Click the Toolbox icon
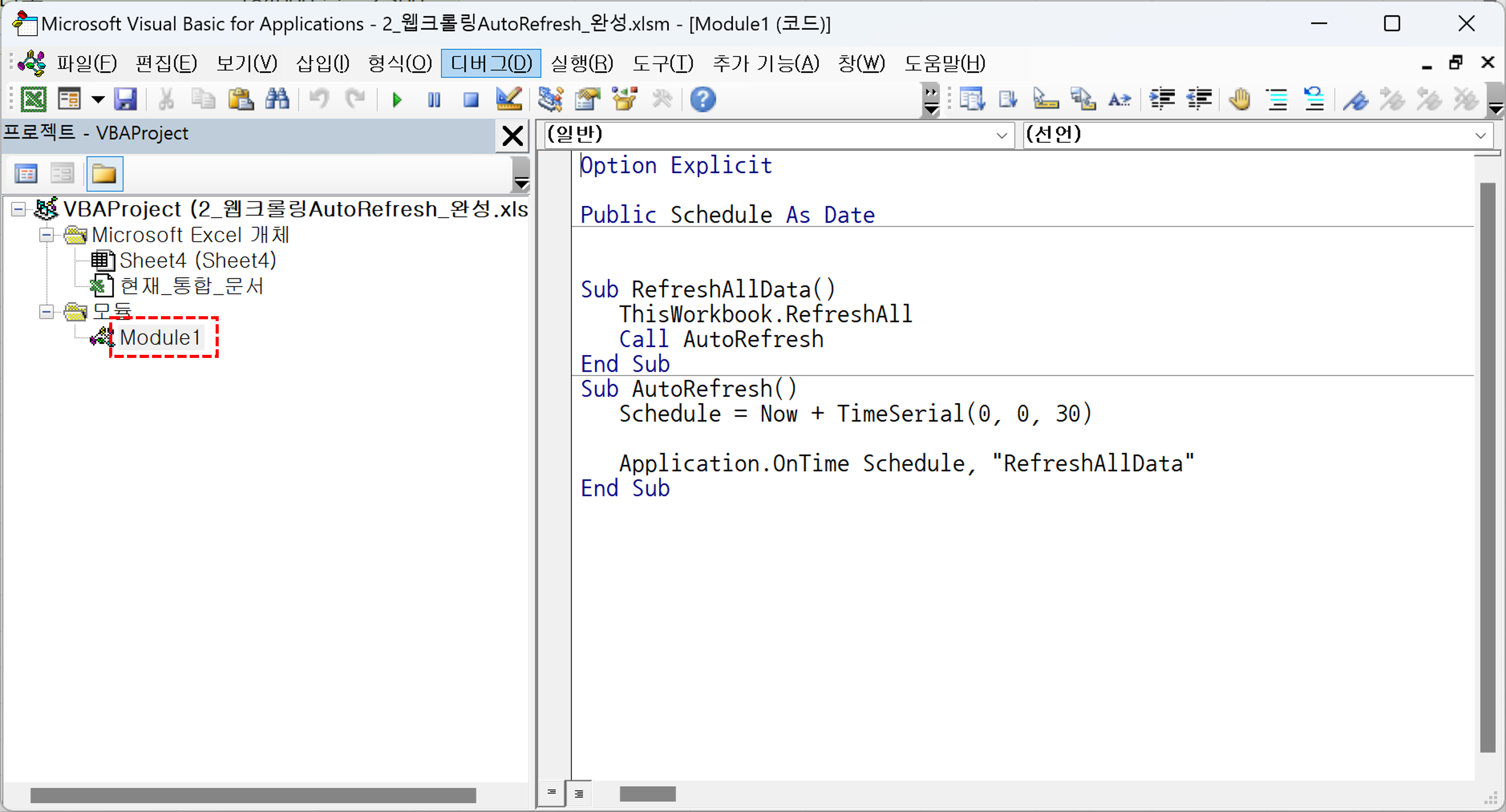This screenshot has height=812, width=1506. (x=662, y=99)
